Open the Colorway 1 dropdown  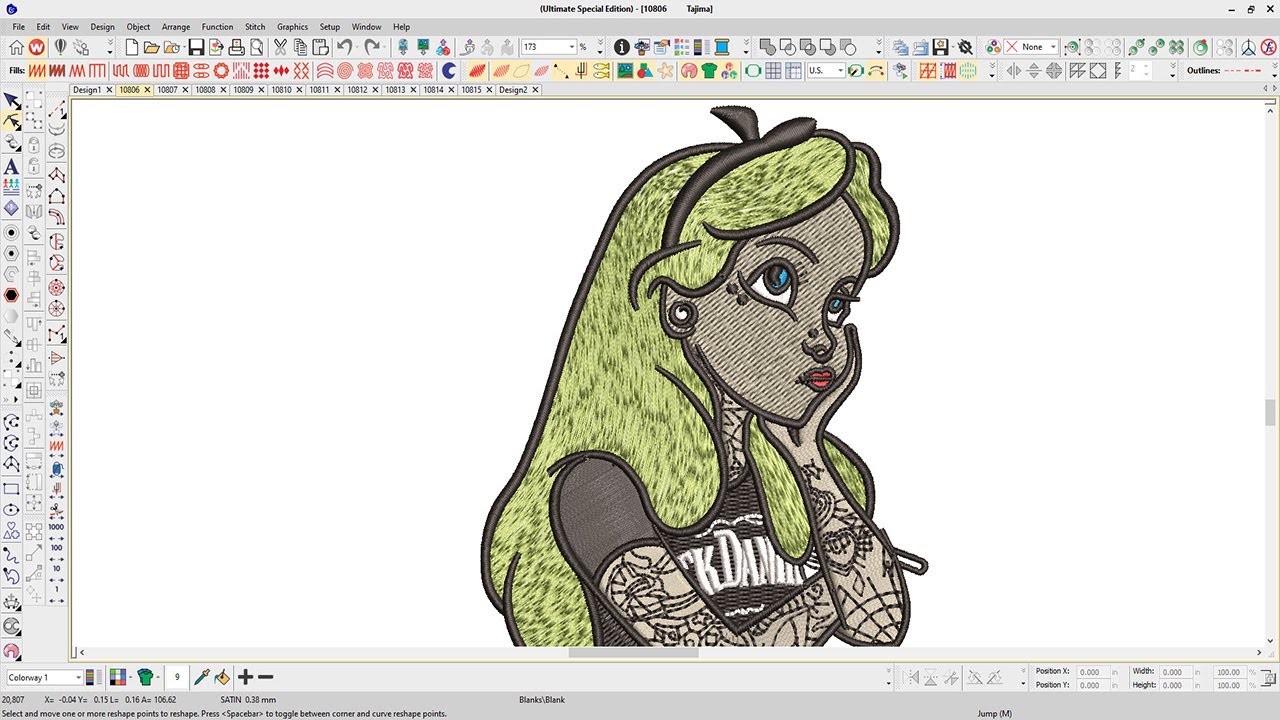tap(77, 677)
